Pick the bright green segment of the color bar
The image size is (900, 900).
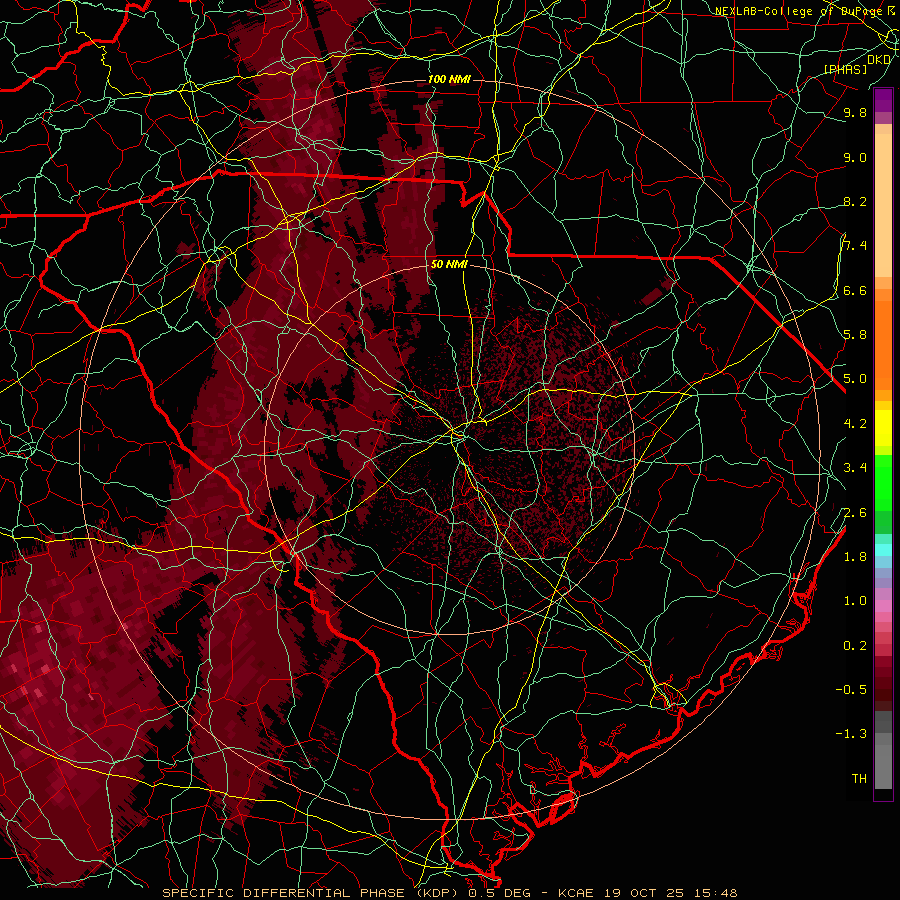883,482
